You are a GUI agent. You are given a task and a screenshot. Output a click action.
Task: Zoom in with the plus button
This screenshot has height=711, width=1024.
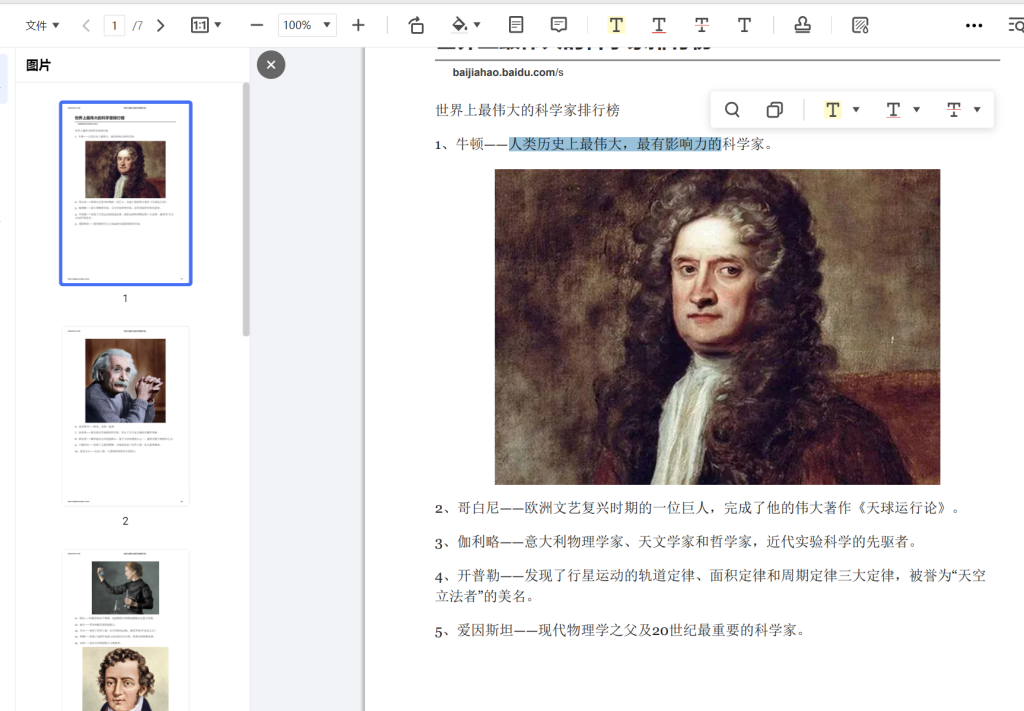[x=358, y=25]
